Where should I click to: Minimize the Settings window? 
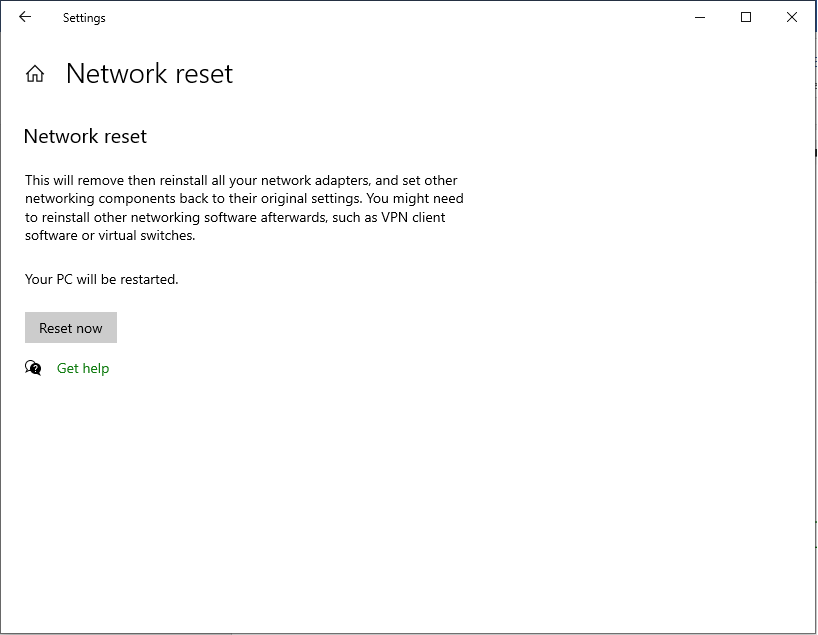(700, 17)
